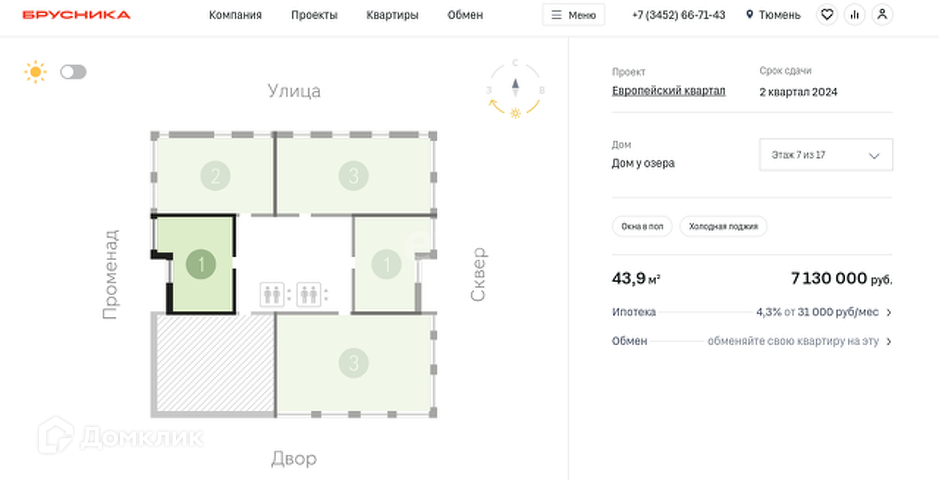Expand the Ипотека row arrow
This screenshot has width=939, height=480.
pos(889,312)
